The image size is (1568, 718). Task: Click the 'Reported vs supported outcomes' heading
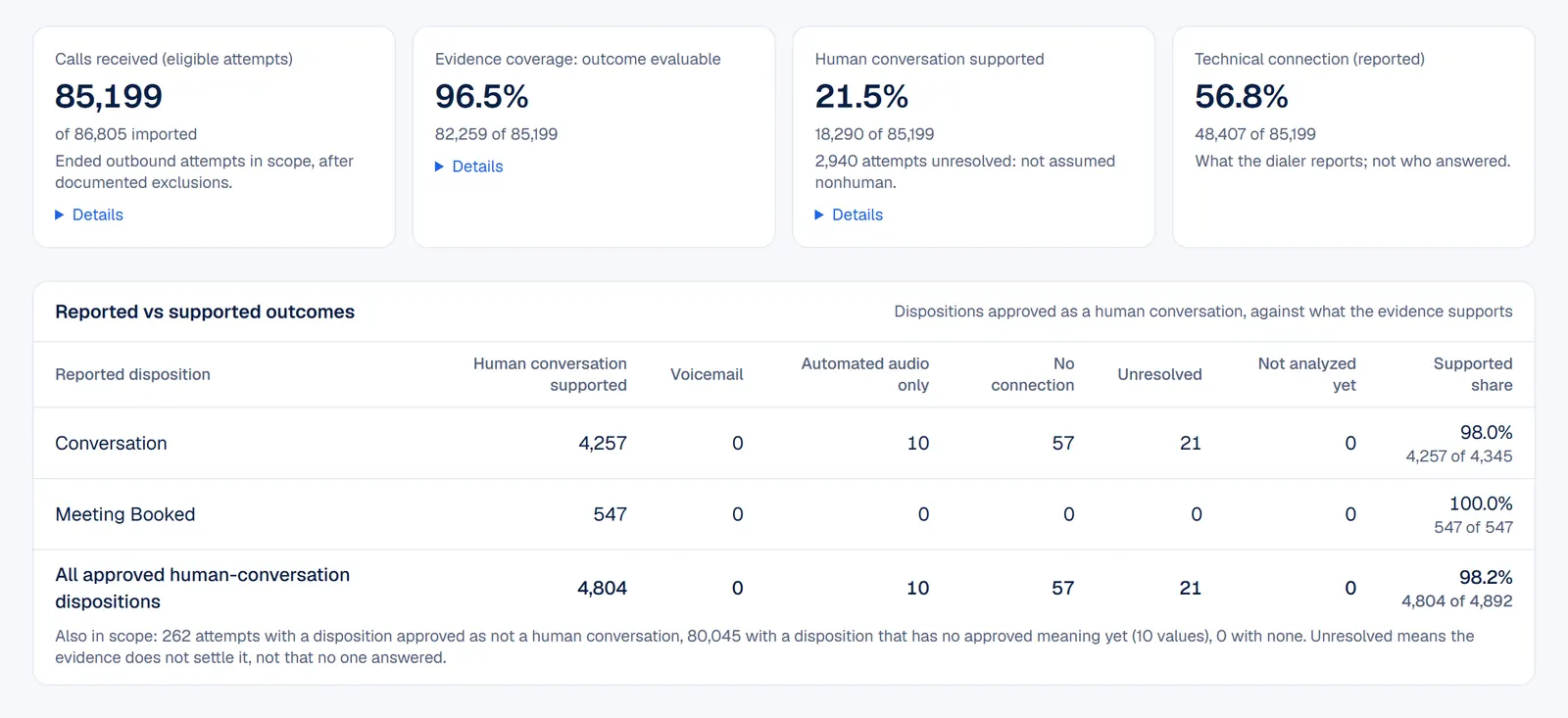tap(205, 311)
